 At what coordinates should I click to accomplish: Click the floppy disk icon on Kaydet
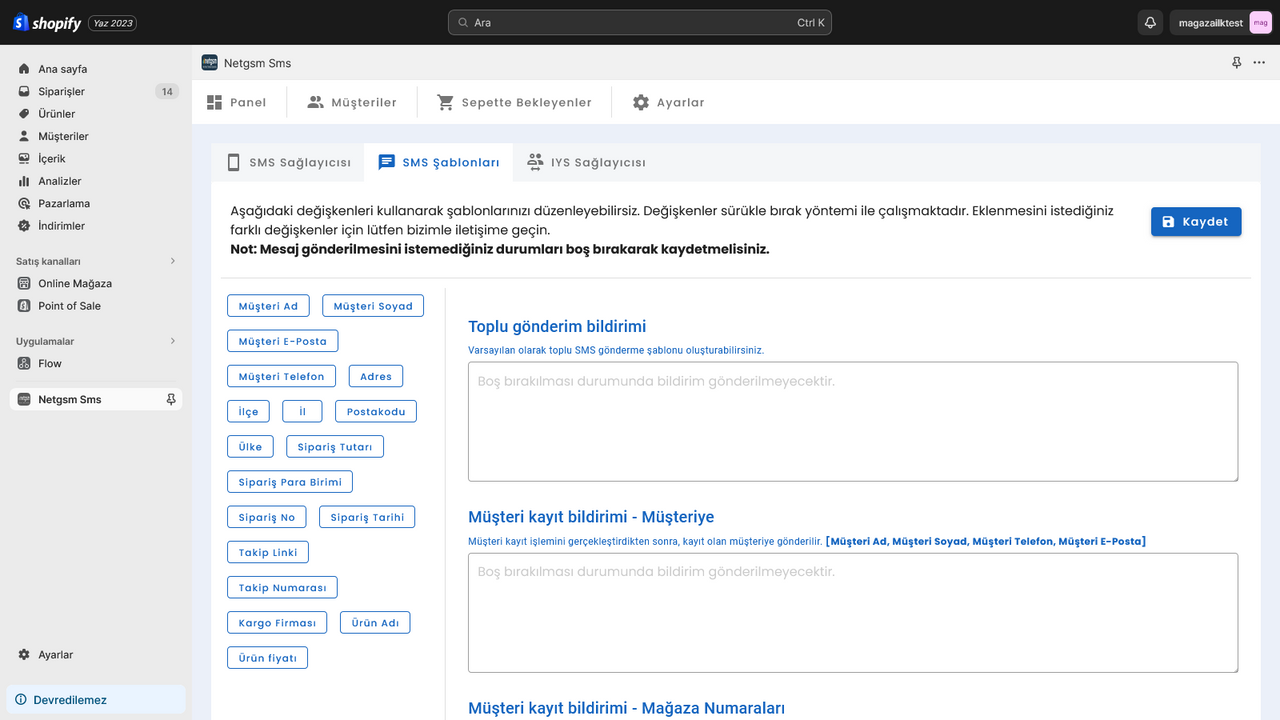click(1169, 222)
